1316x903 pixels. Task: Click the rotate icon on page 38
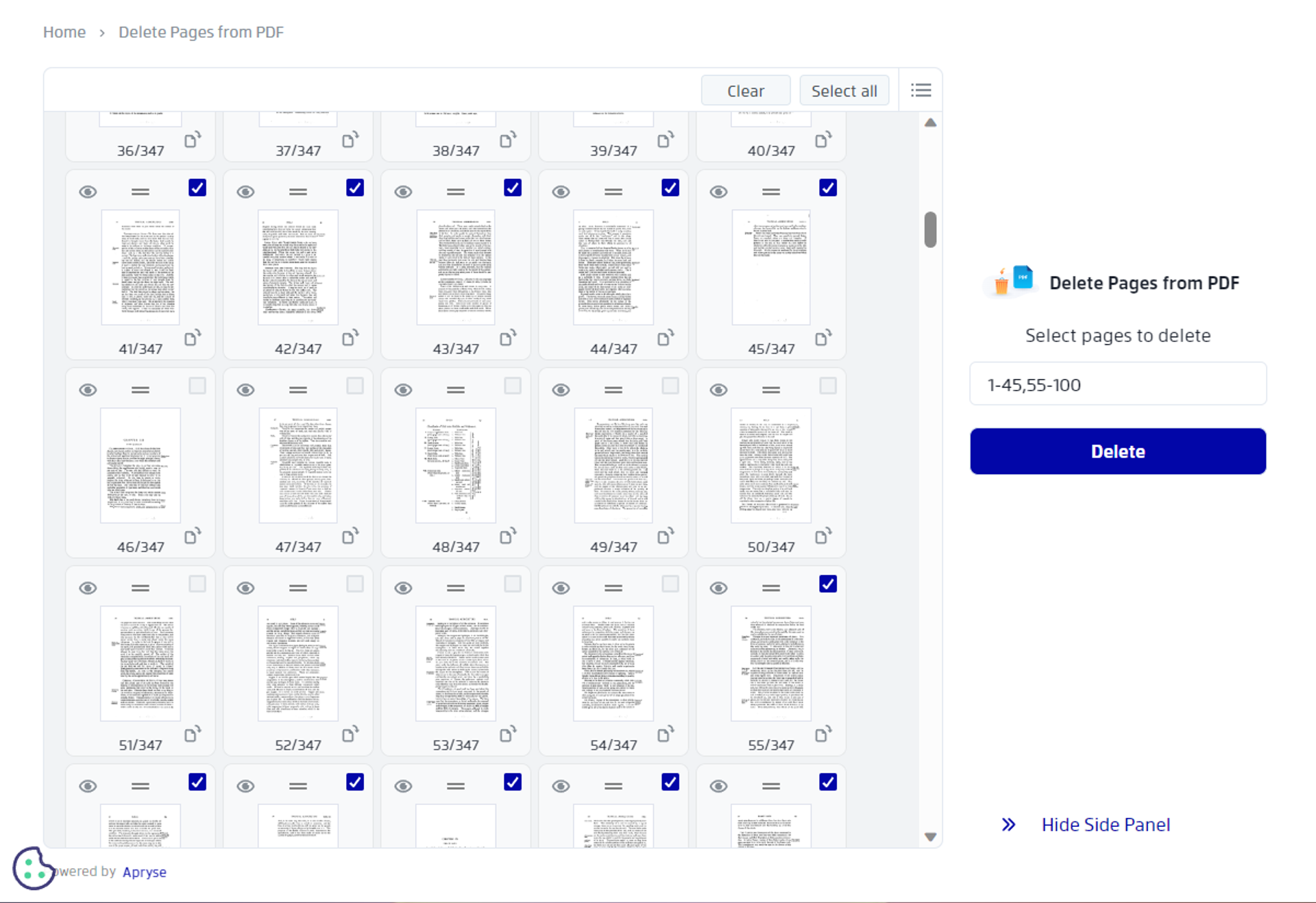pyautogui.click(x=508, y=140)
